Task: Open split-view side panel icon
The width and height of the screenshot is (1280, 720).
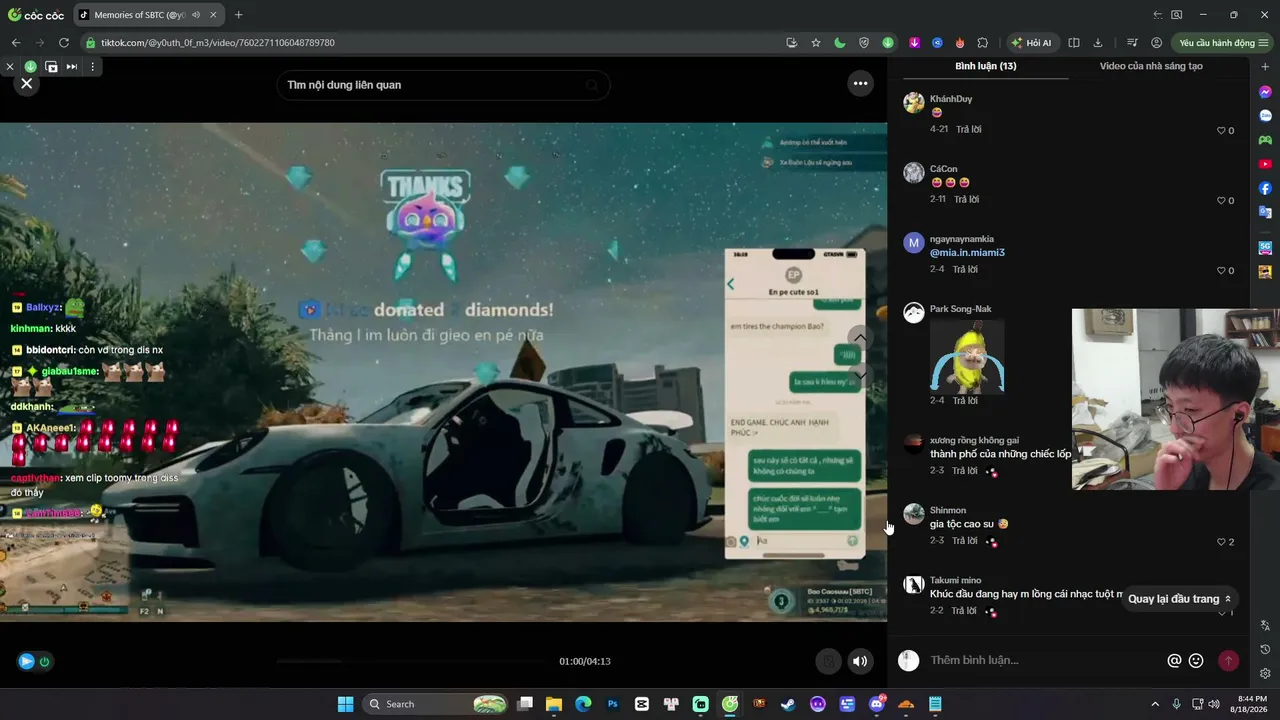Action: click(x=1074, y=43)
